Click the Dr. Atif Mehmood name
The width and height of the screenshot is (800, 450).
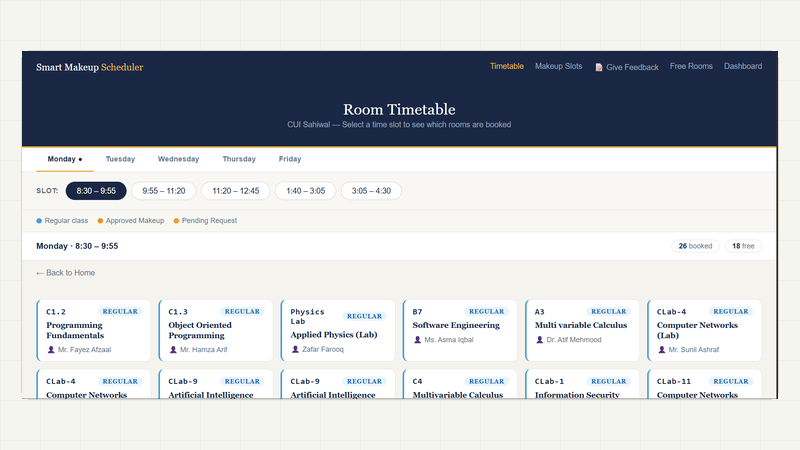coord(574,339)
